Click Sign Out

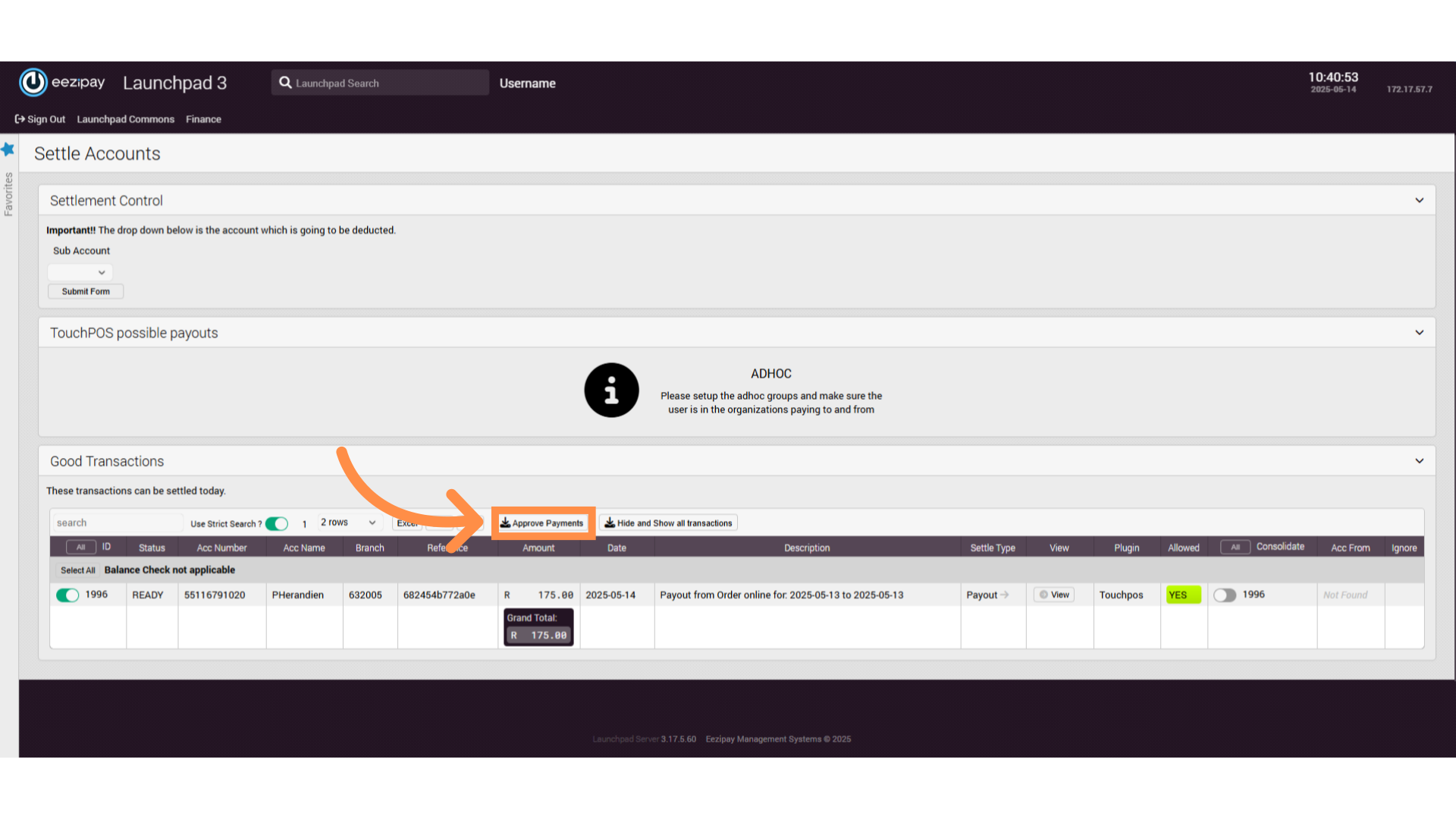[40, 119]
